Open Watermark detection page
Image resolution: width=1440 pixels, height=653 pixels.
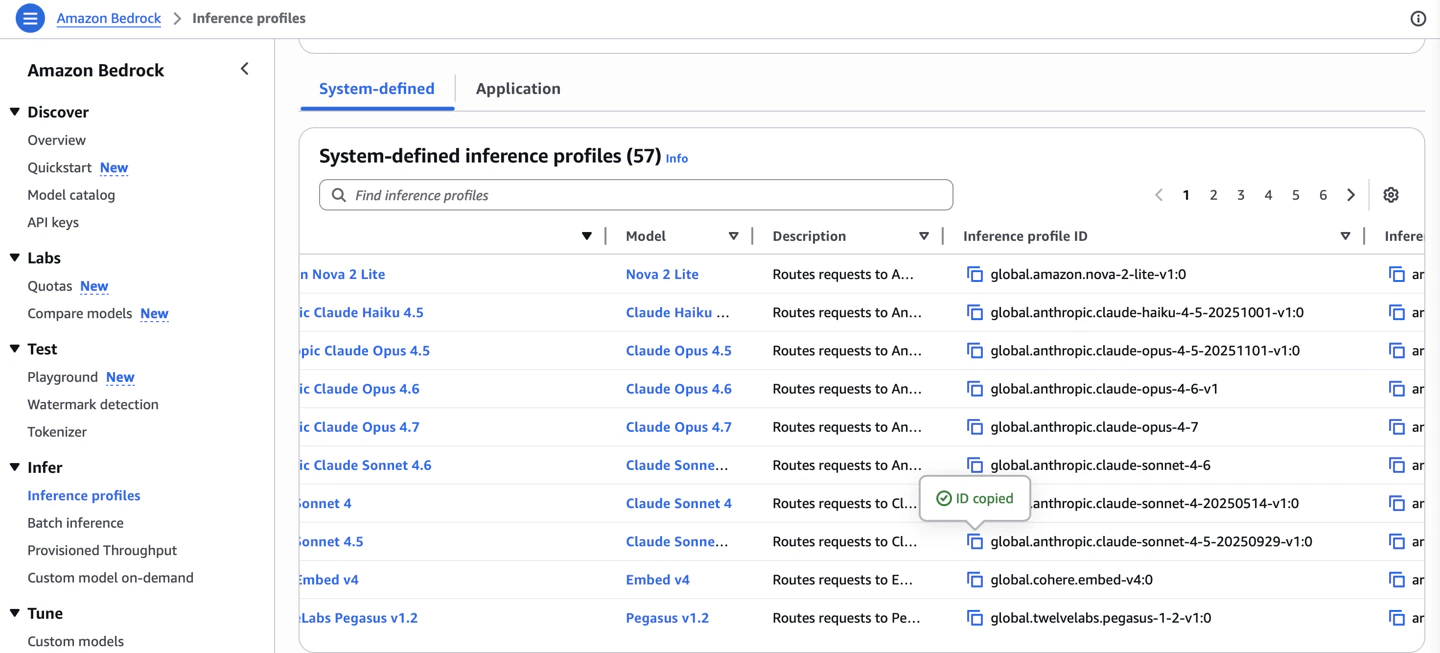(x=93, y=404)
